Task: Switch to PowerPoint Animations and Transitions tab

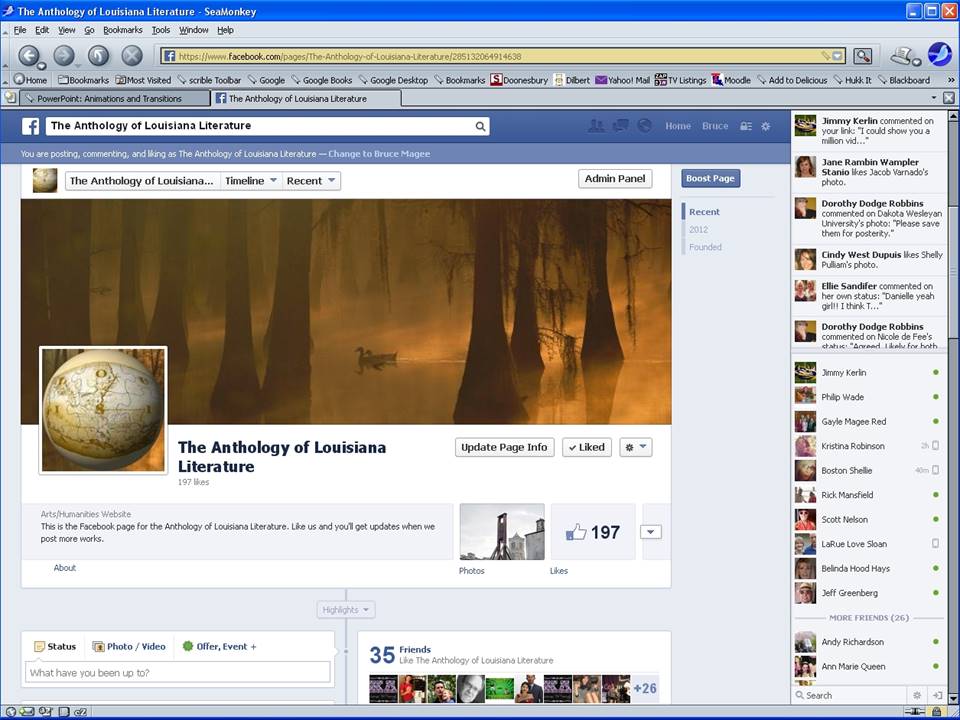Action: [108, 99]
